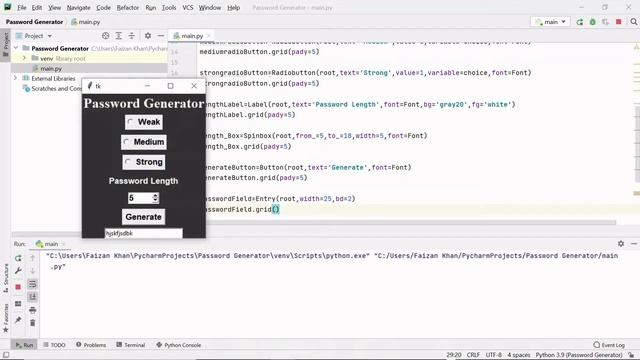
Task: Click the Password Length spinbox arrows
Action: (155, 198)
